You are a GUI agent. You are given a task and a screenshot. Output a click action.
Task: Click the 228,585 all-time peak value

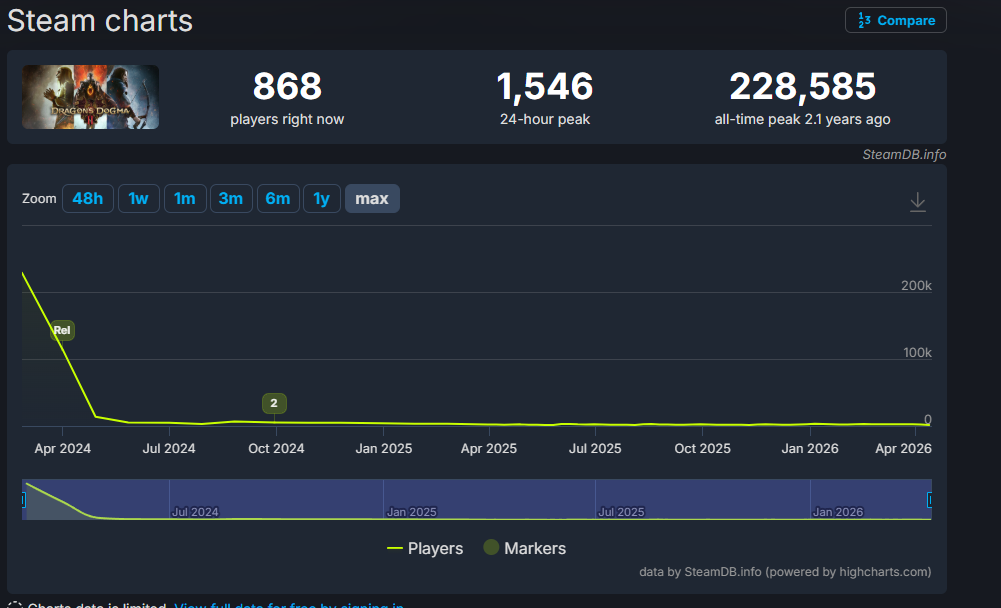pyautogui.click(x=802, y=86)
